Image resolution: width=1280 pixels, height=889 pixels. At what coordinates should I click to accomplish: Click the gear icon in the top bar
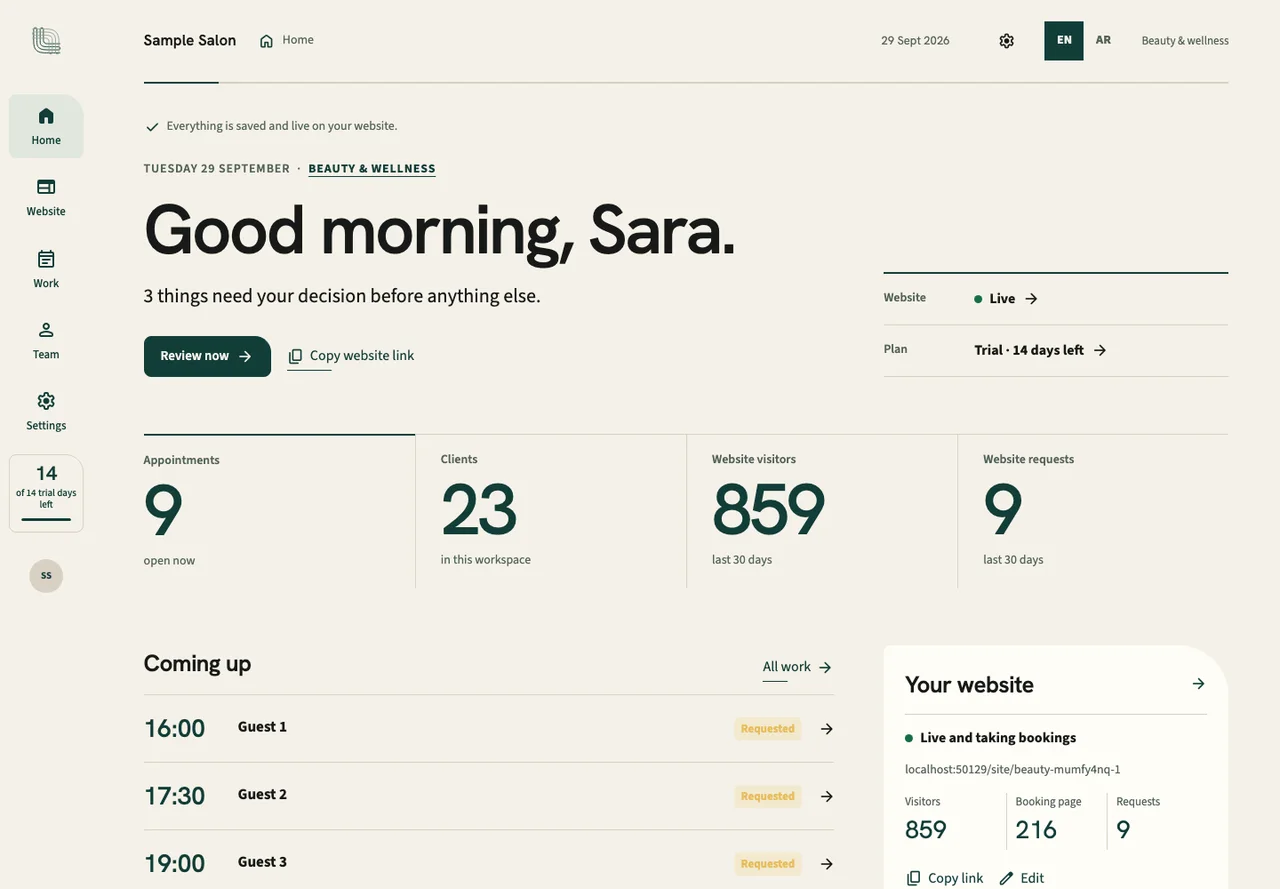tap(1007, 41)
